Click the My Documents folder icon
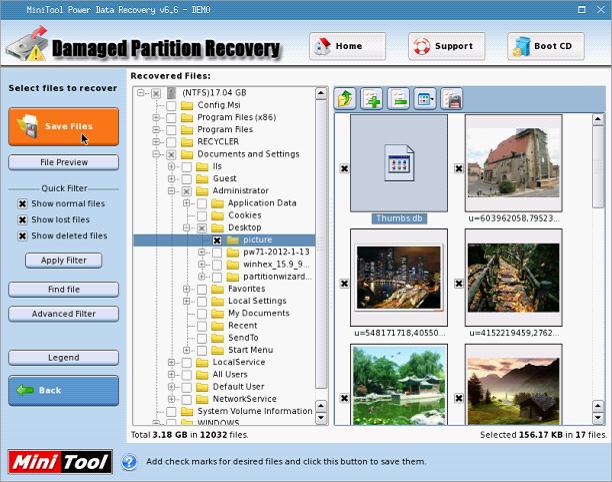The height and width of the screenshot is (482, 612). [x=217, y=313]
